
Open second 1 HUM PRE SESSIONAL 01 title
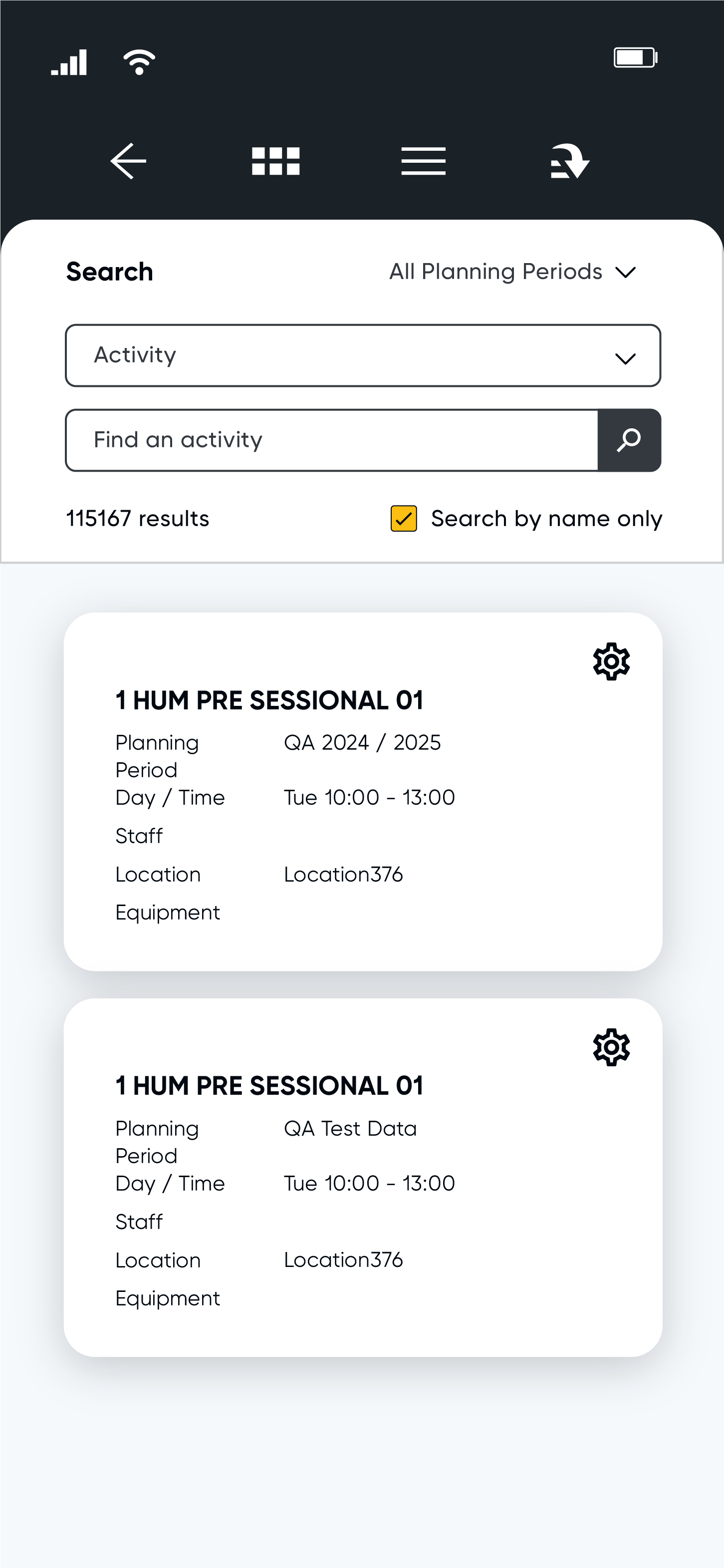coord(269,1086)
